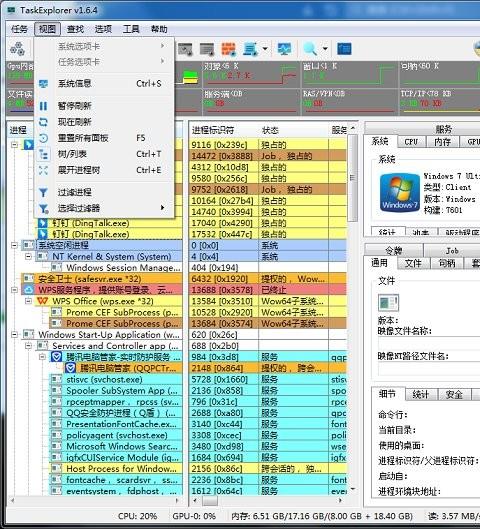The width and height of the screenshot is (480, 529).
Task: Toggle 树/列表 view mode menu entry
Action: 104,154
